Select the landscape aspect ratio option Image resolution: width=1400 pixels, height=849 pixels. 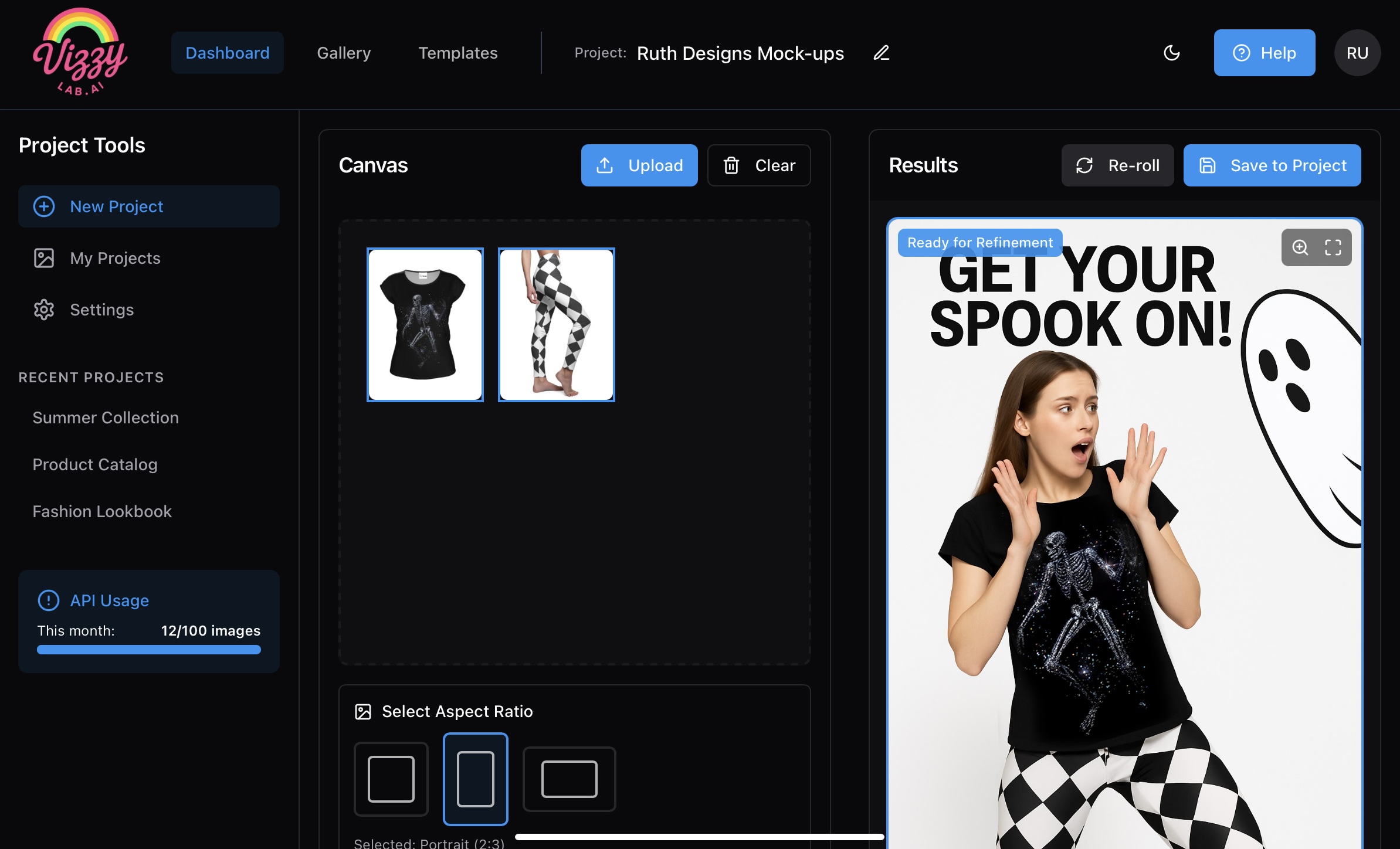coord(569,779)
